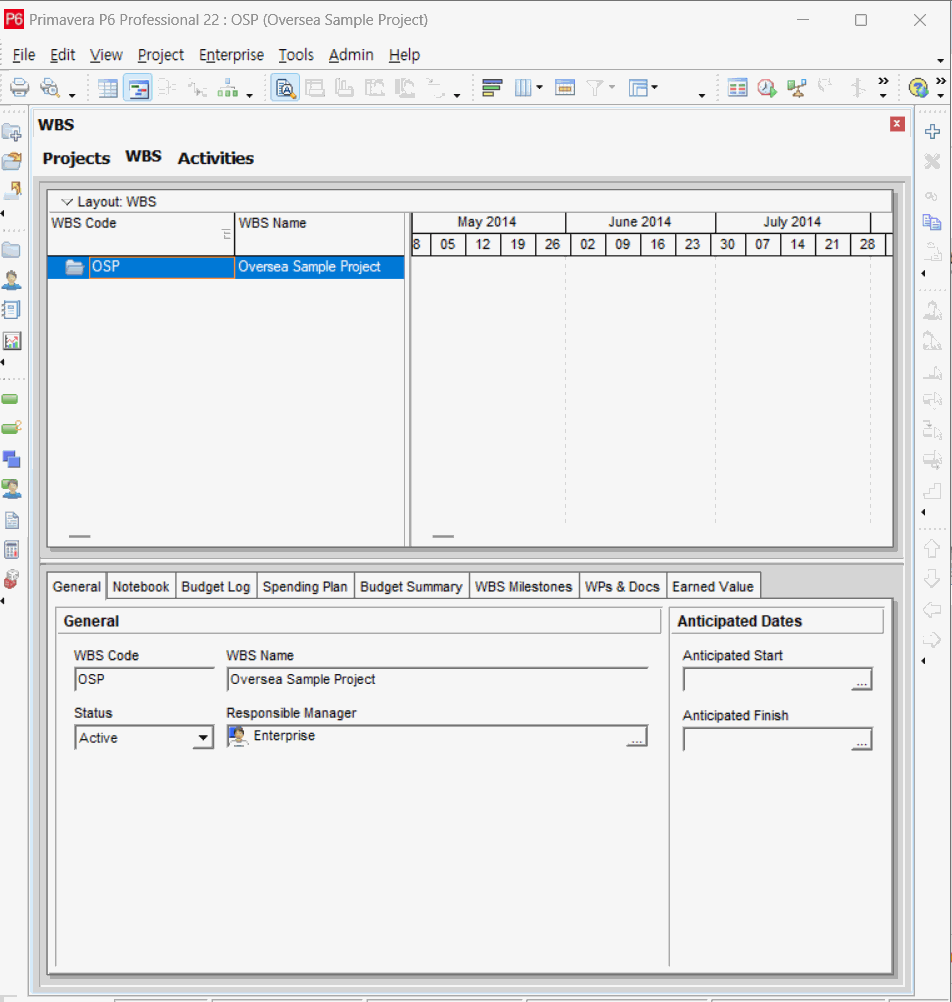Expand the toolbar overflow chevron beside Help

[940, 81]
